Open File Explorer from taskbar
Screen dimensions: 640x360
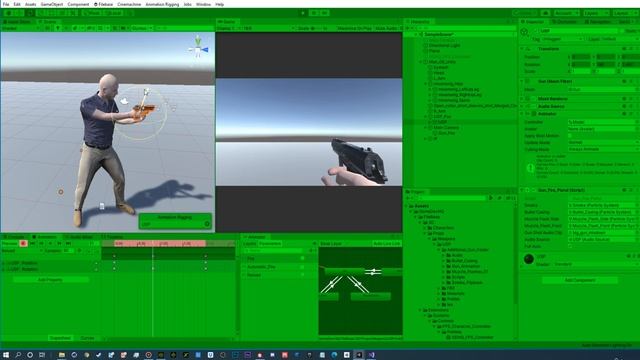(62, 355)
